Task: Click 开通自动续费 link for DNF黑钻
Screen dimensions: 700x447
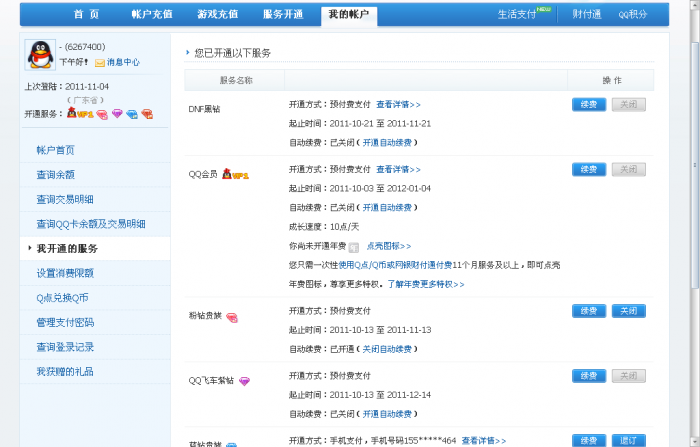Action: (x=387, y=143)
